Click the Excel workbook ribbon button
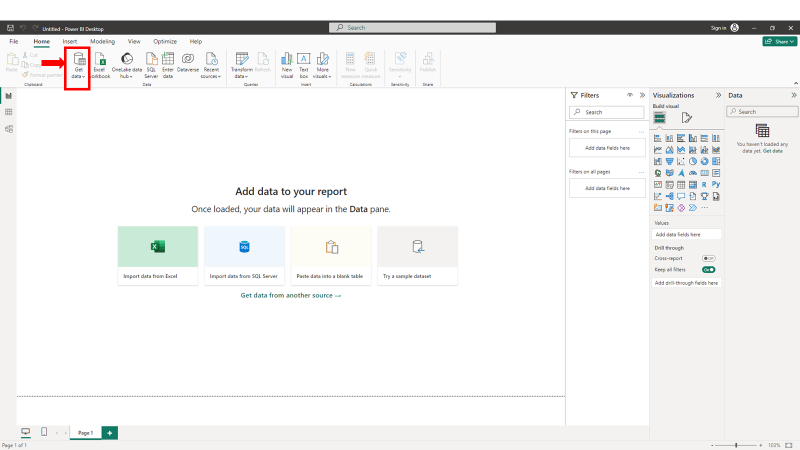This screenshot has width=800, height=450. [100, 65]
